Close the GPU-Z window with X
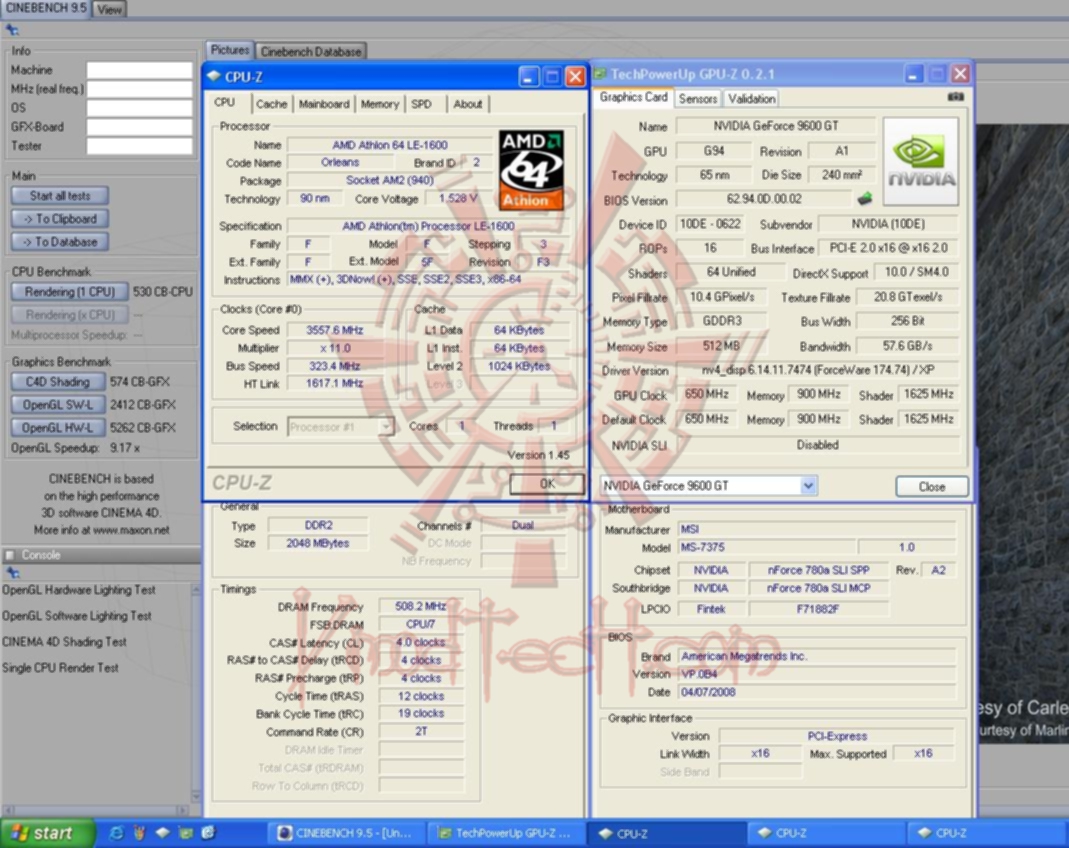 pyautogui.click(x=960, y=74)
